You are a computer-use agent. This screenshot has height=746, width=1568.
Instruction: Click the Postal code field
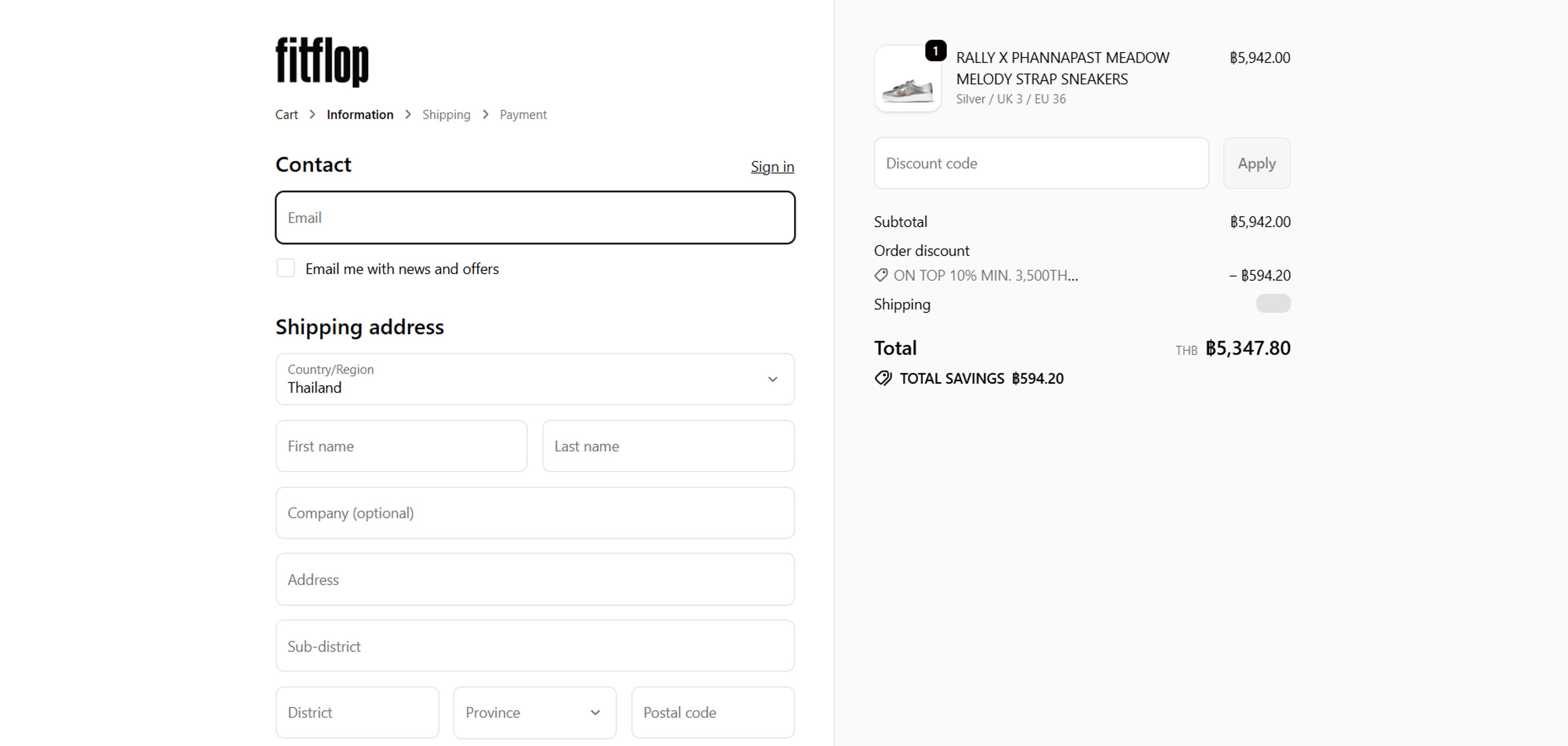[x=712, y=712]
